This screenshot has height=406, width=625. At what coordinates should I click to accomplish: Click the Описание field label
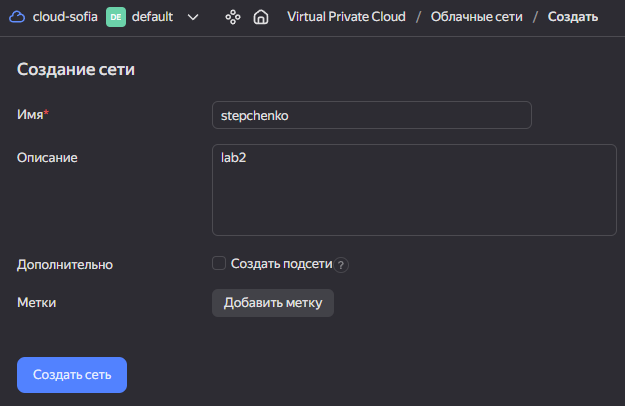pyautogui.click(x=47, y=158)
